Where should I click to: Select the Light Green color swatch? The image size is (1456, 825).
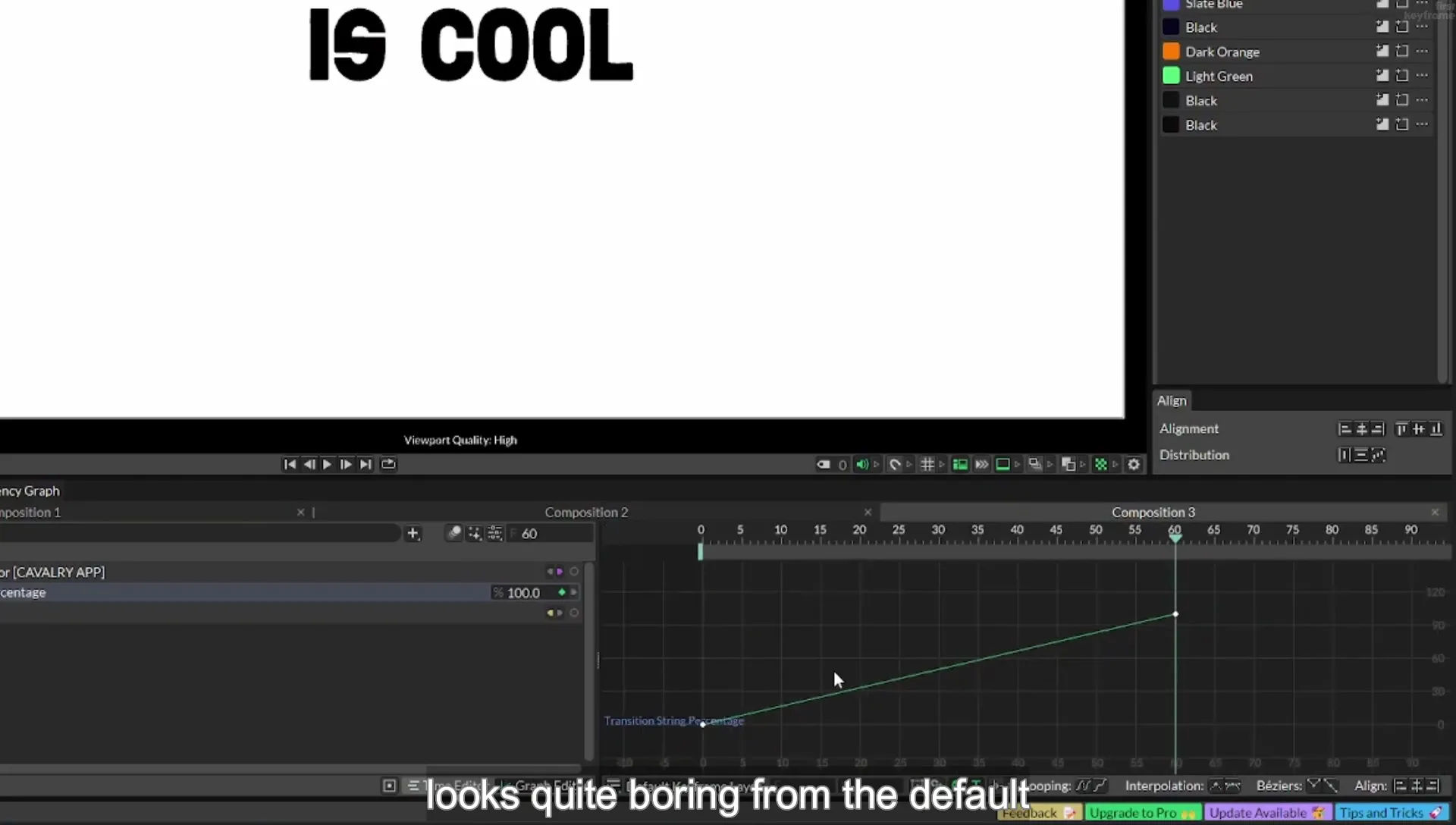coord(1171,76)
